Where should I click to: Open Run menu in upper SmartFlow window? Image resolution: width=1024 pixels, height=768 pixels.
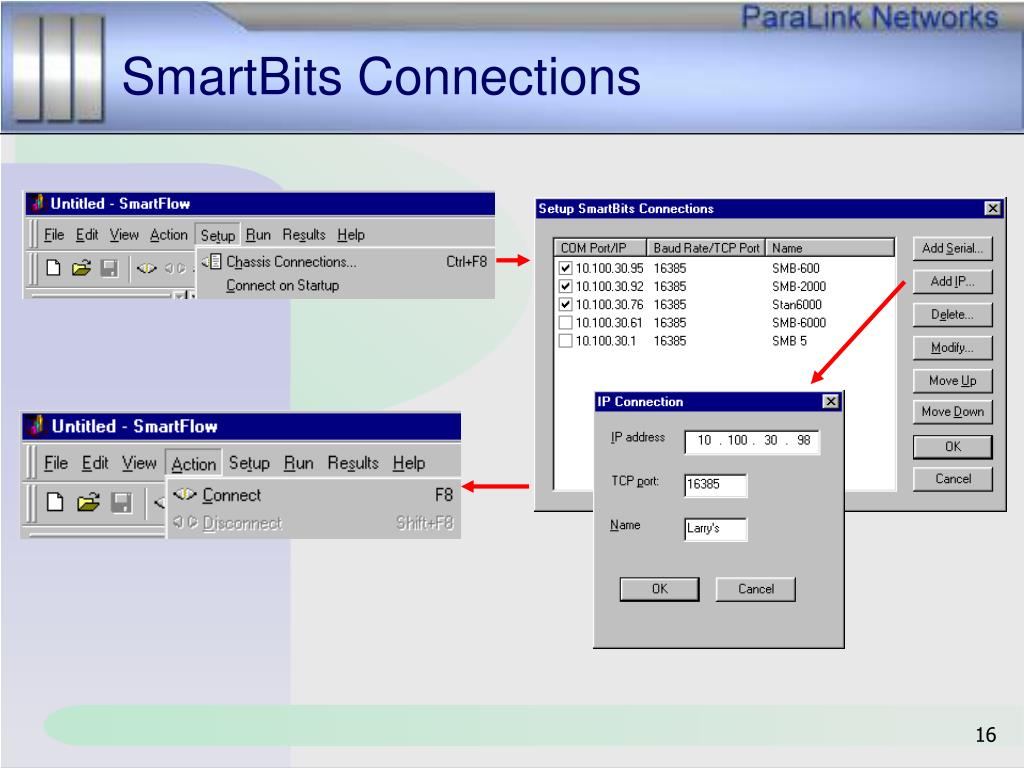[258, 234]
